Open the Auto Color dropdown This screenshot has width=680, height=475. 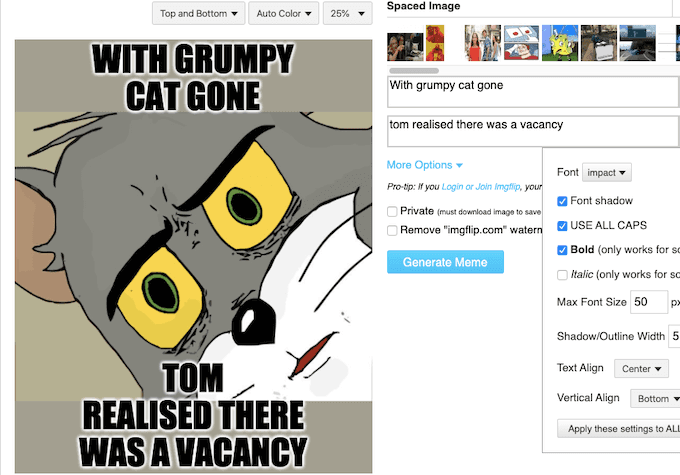[x=284, y=13]
